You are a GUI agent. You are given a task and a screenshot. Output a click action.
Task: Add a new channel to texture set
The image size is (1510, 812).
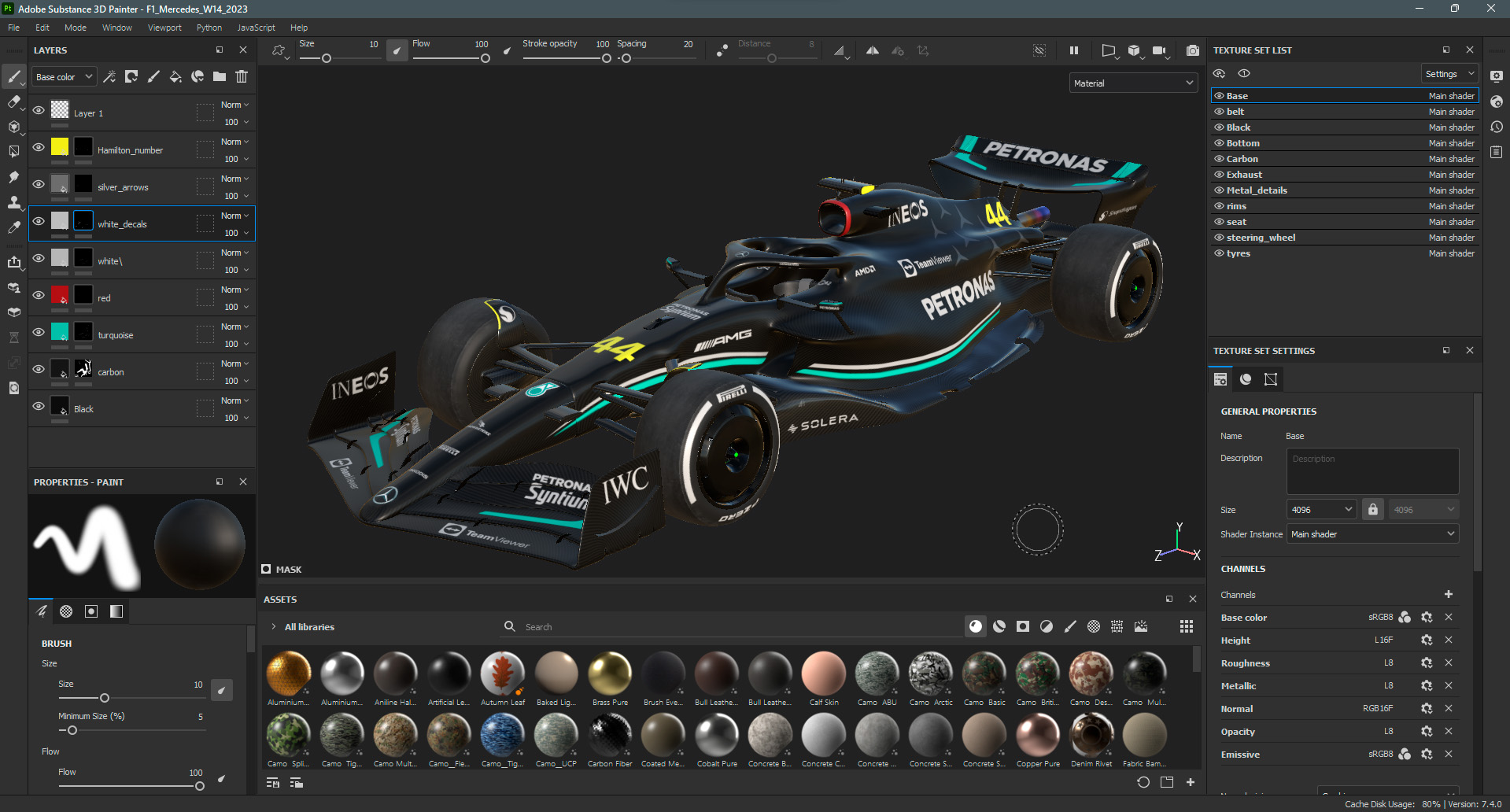pyautogui.click(x=1449, y=594)
